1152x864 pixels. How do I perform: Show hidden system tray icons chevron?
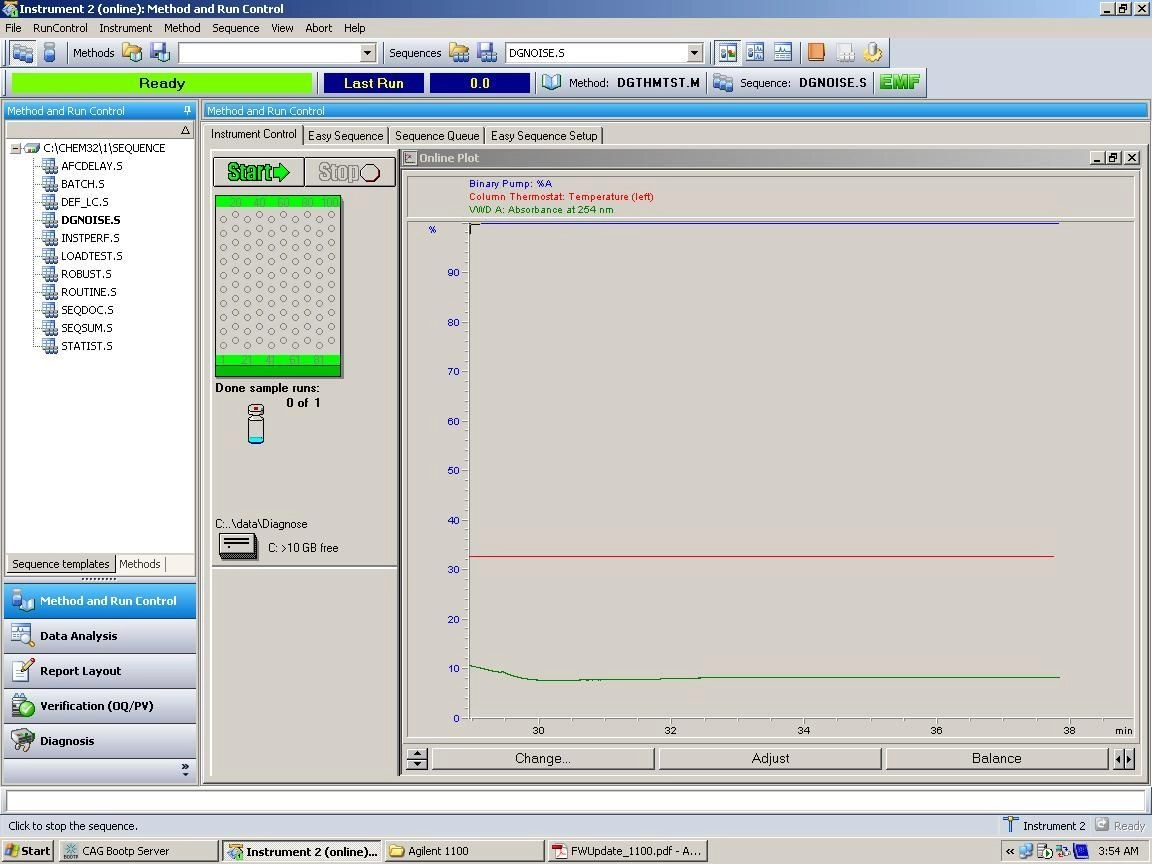1009,852
